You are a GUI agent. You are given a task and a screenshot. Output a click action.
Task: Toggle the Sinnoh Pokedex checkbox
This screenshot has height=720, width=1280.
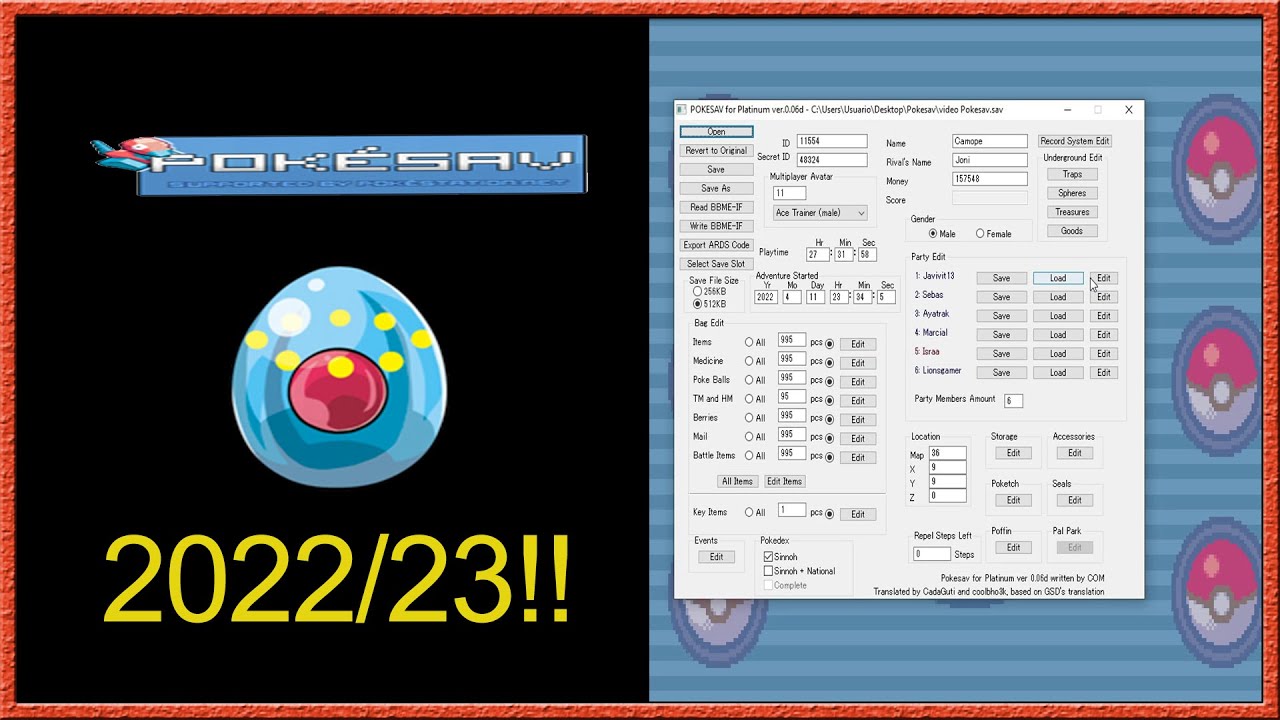768,557
